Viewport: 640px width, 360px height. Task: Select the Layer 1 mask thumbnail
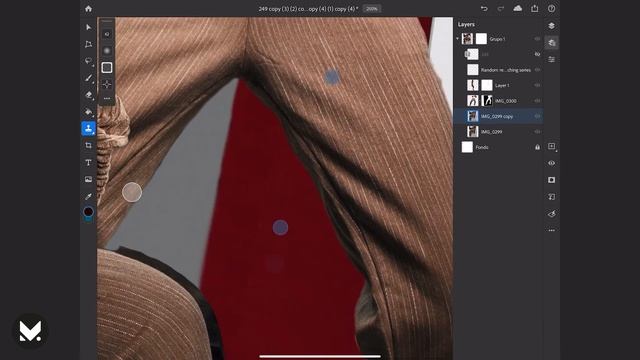click(487, 85)
